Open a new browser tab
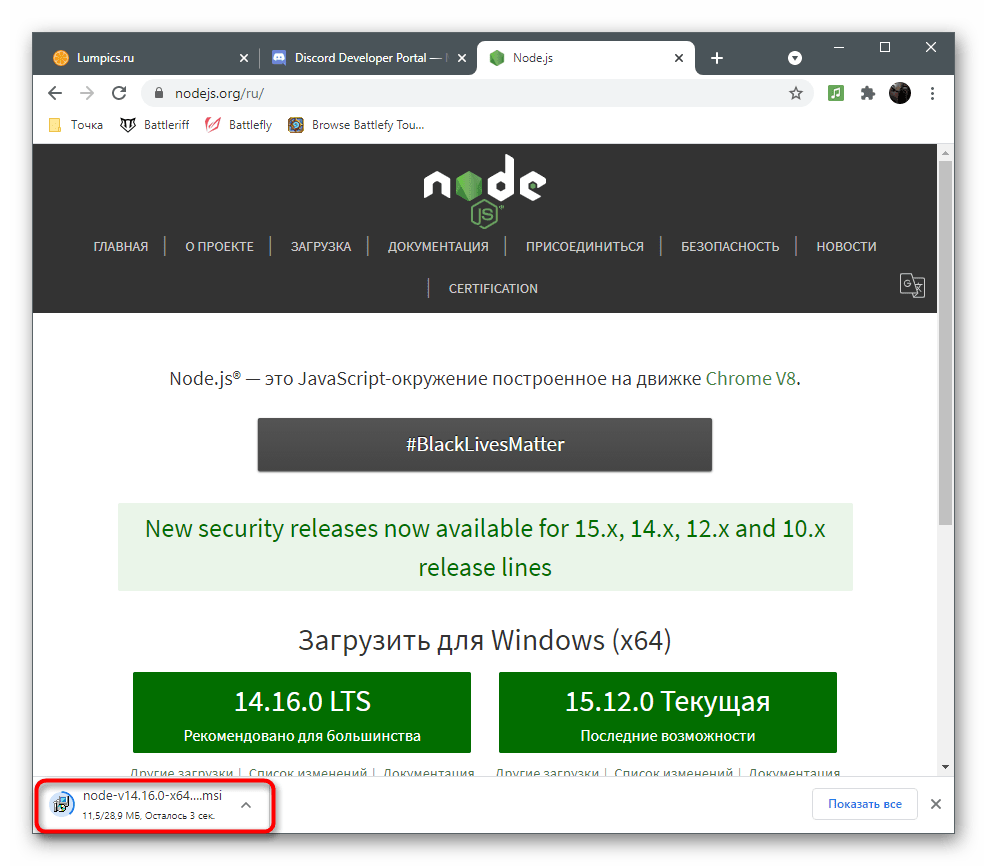This screenshot has width=987, height=866. (716, 58)
